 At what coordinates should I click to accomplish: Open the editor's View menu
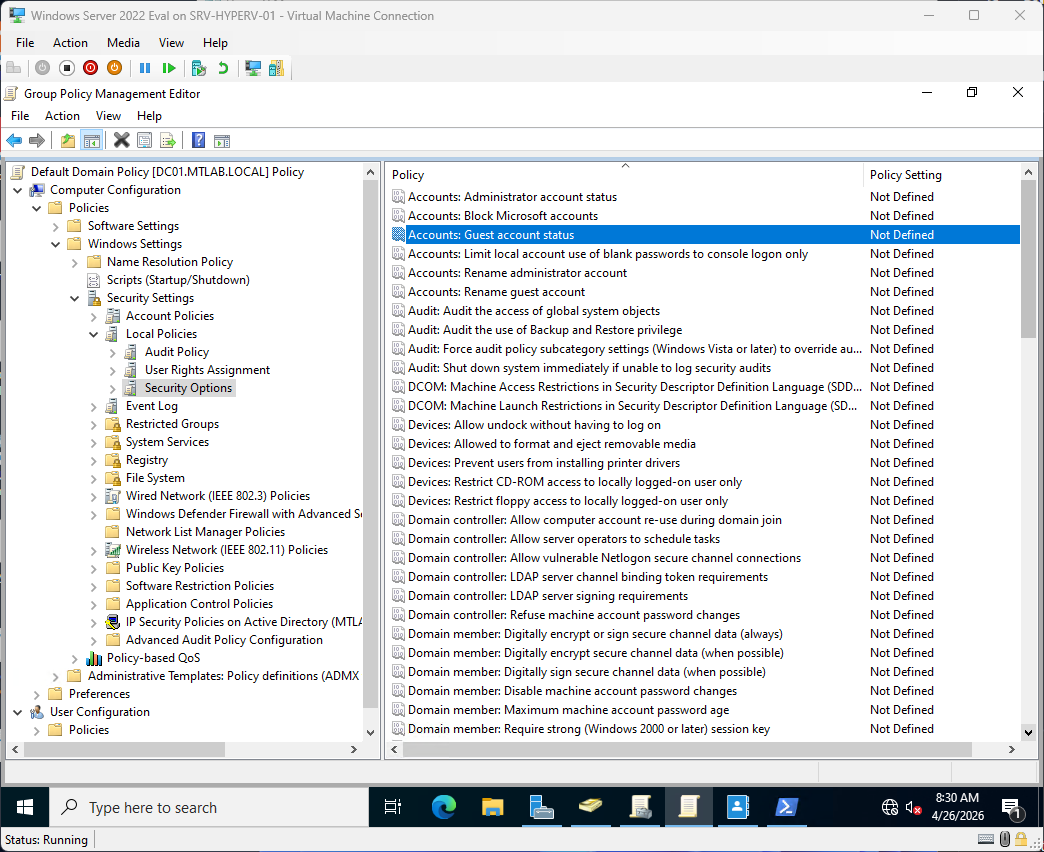point(108,116)
